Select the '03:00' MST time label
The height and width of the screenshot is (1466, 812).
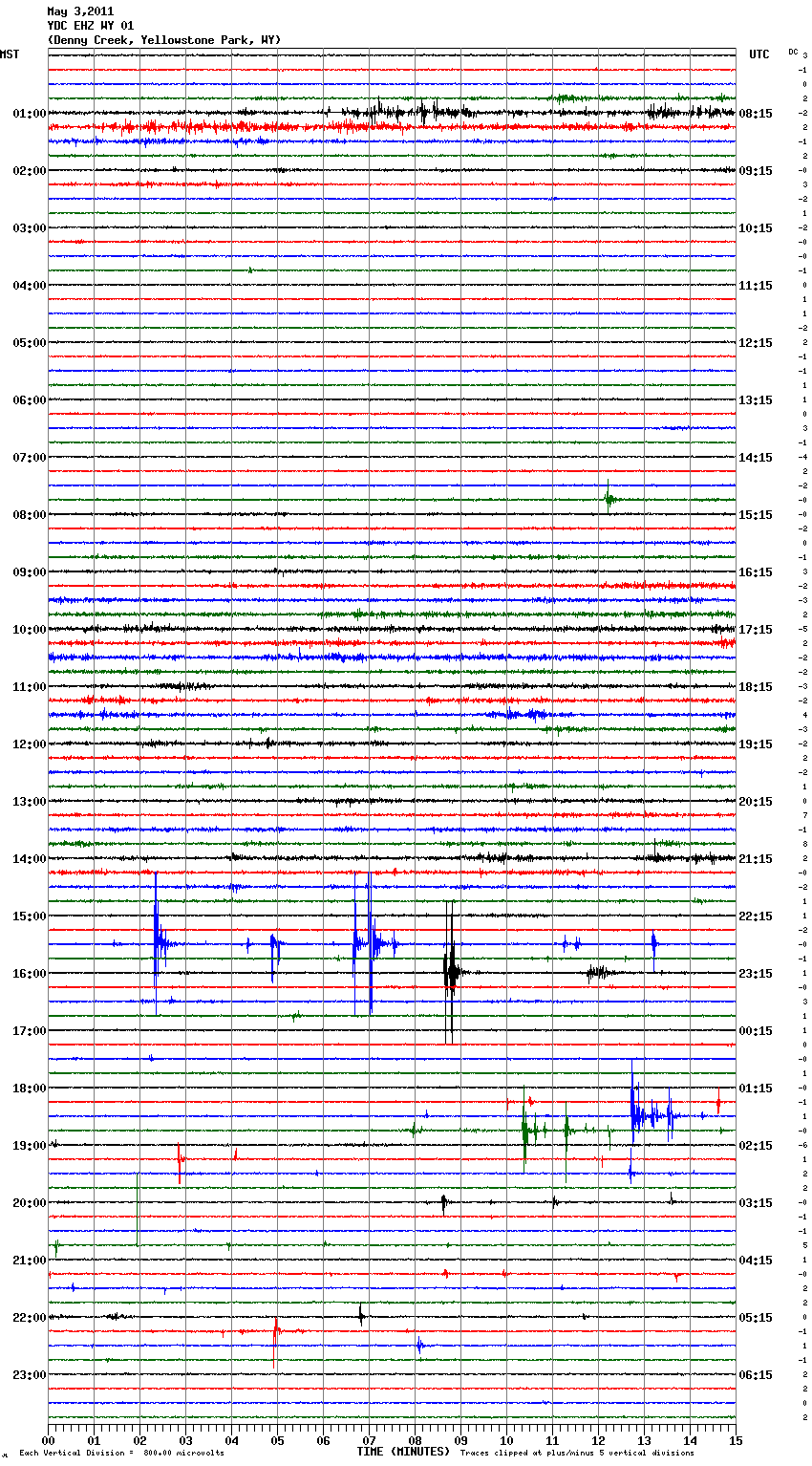pos(30,228)
